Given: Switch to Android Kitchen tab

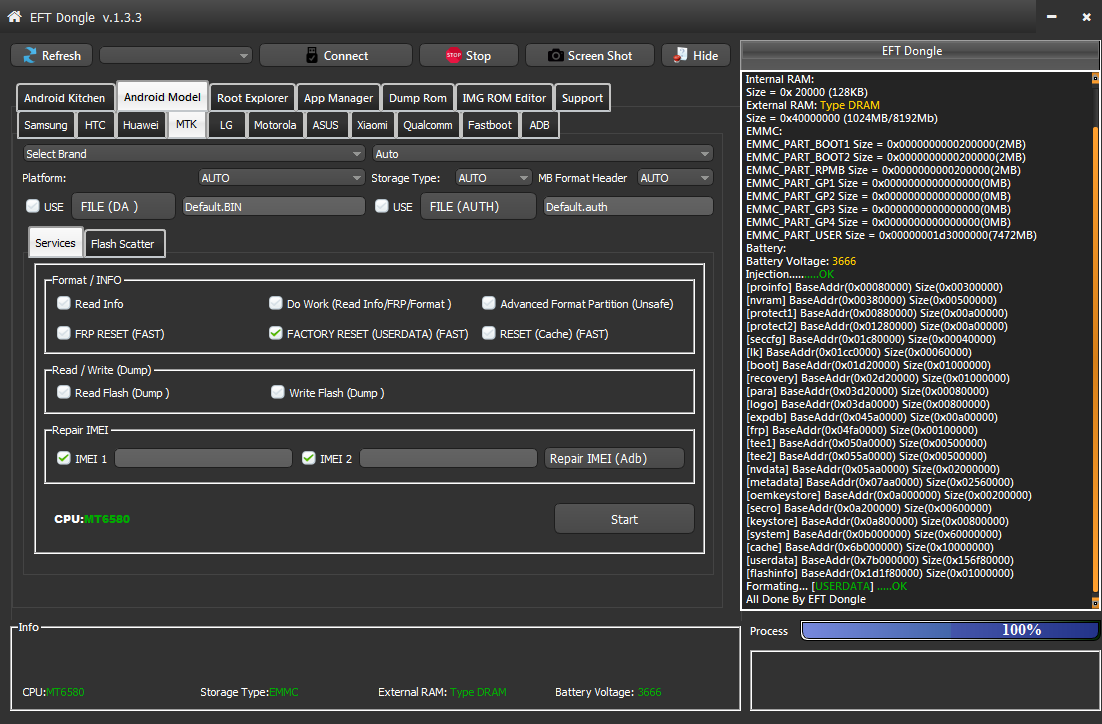Looking at the screenshot, I should (65, 98).
